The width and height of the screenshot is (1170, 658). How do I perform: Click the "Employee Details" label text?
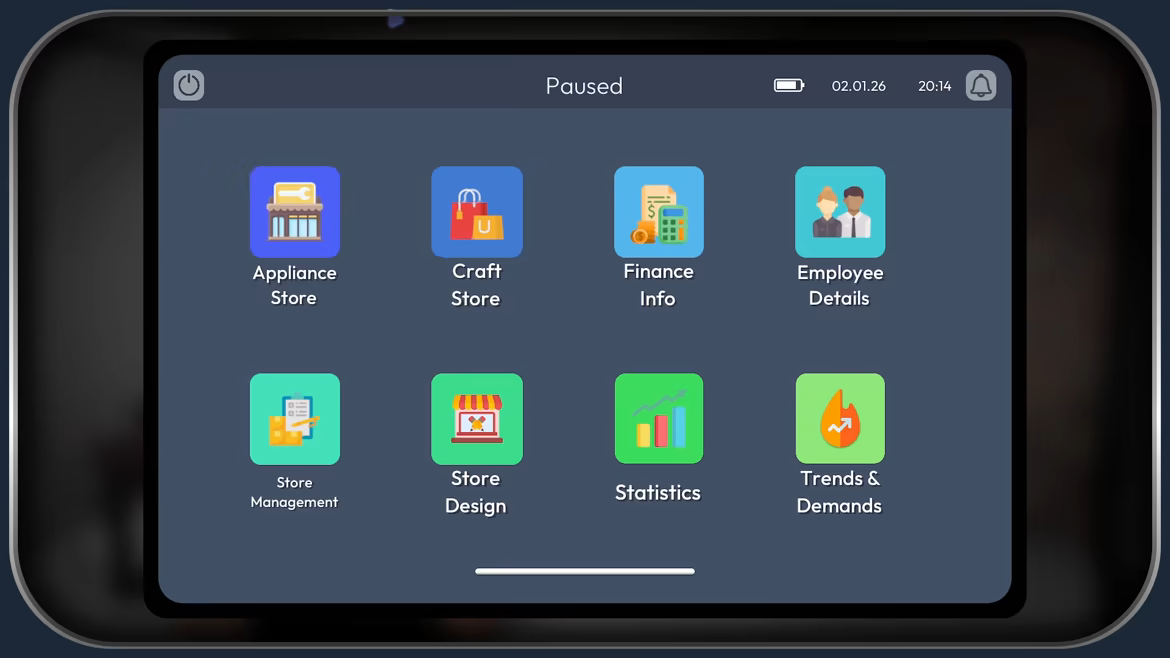(x=840, y=285)
